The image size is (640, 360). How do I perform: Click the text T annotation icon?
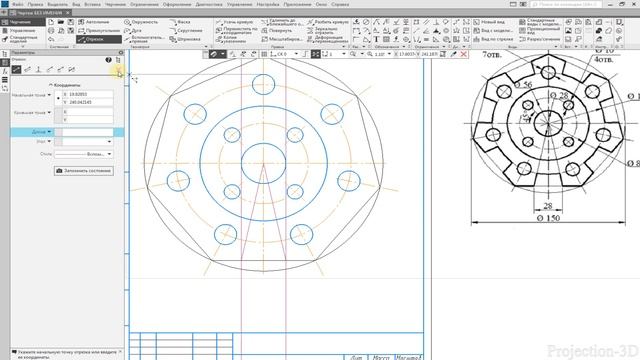[x=376, y=39]
